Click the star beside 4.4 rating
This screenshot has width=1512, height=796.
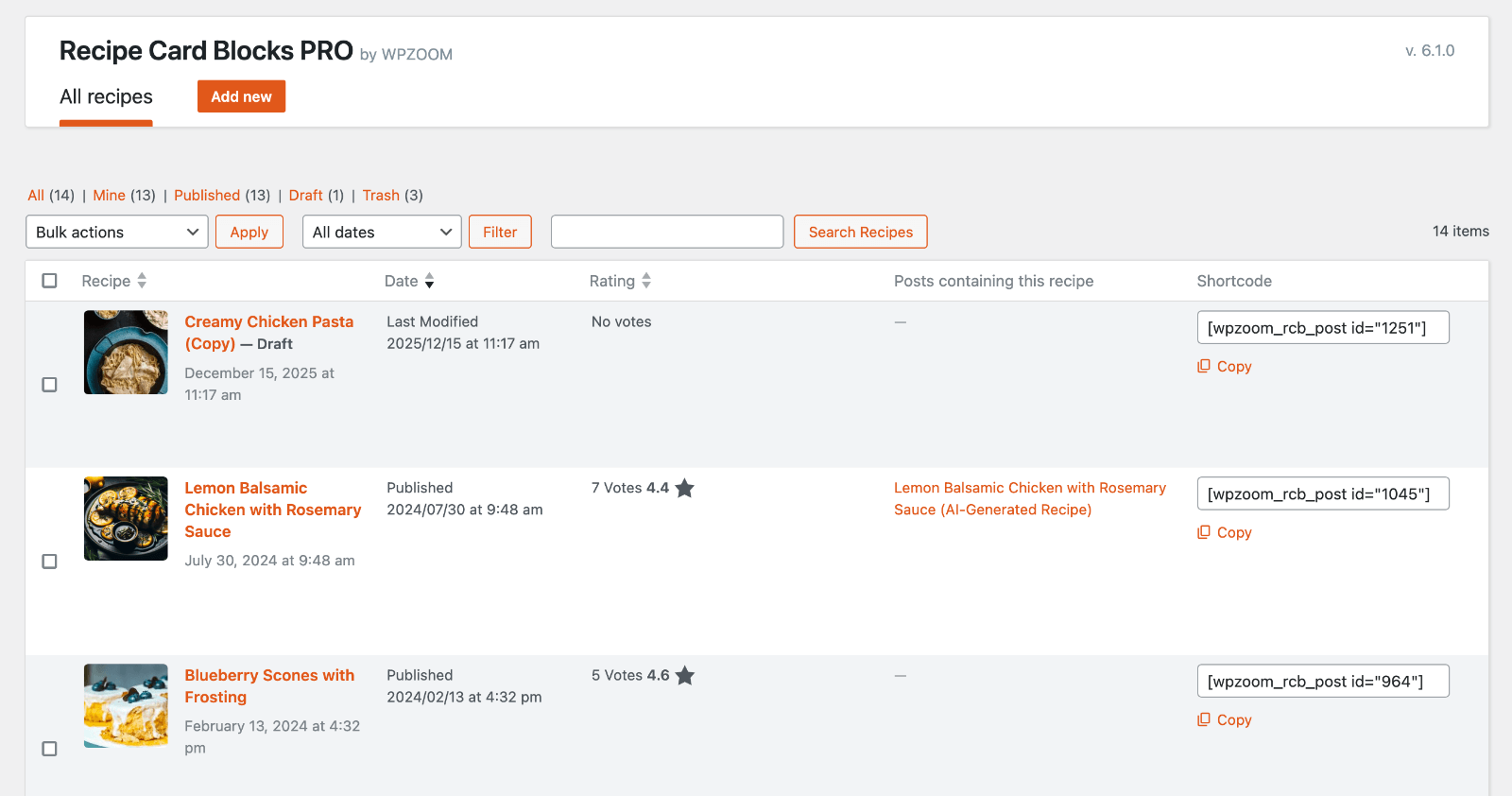(685, 488)
